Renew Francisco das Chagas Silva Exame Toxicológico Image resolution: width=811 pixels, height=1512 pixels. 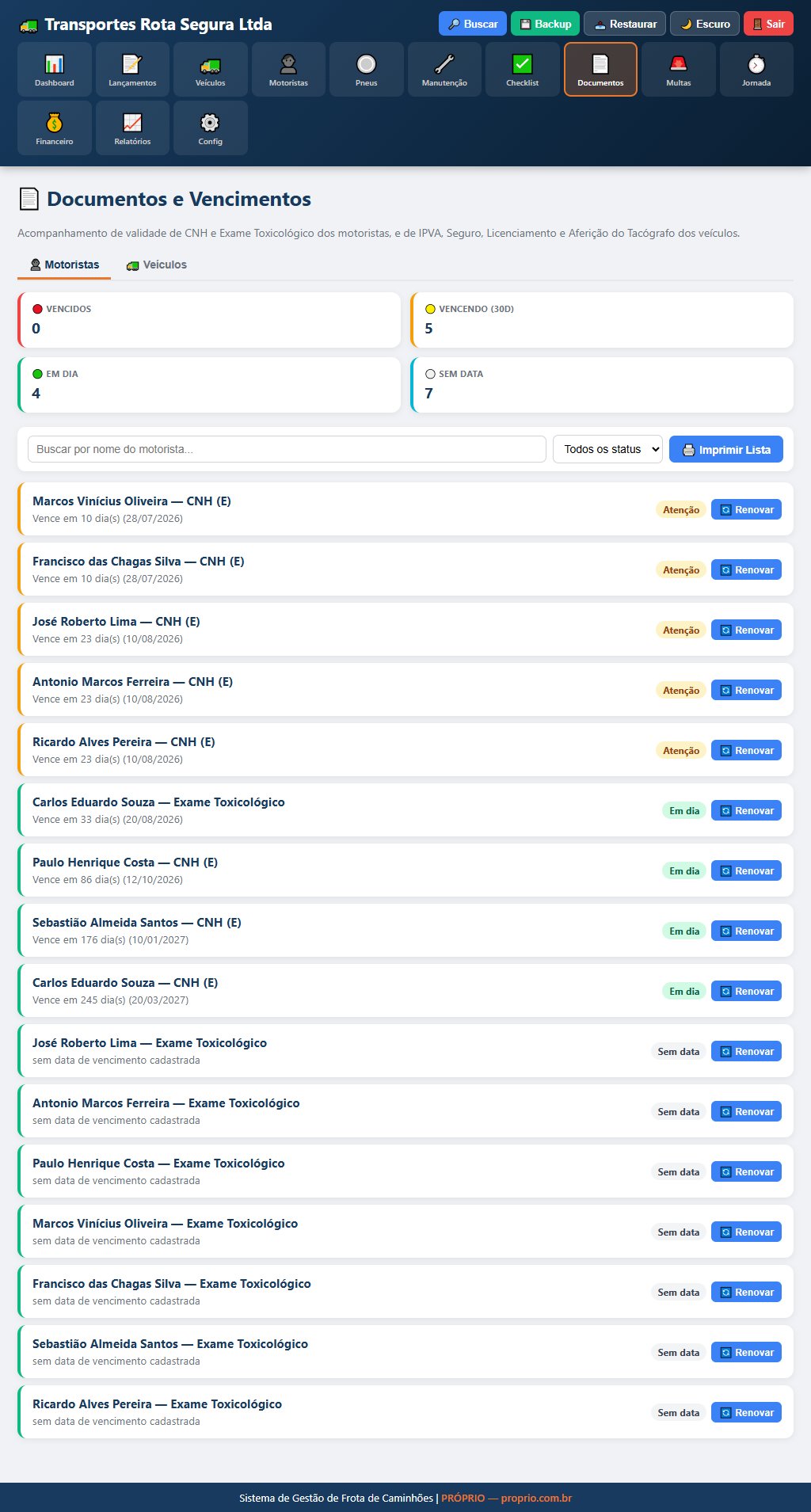(746, 1292)
